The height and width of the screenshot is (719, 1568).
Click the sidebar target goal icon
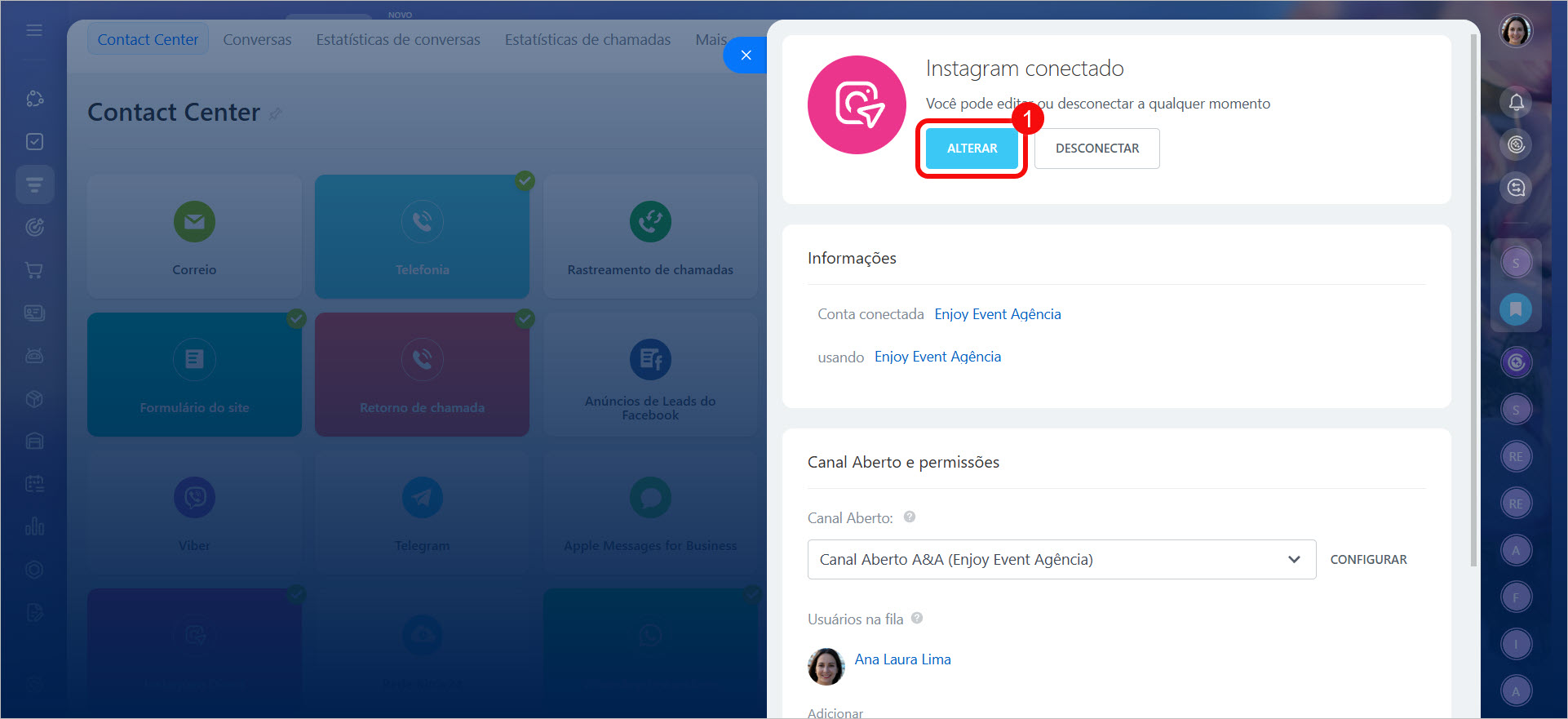pos(34,227)
